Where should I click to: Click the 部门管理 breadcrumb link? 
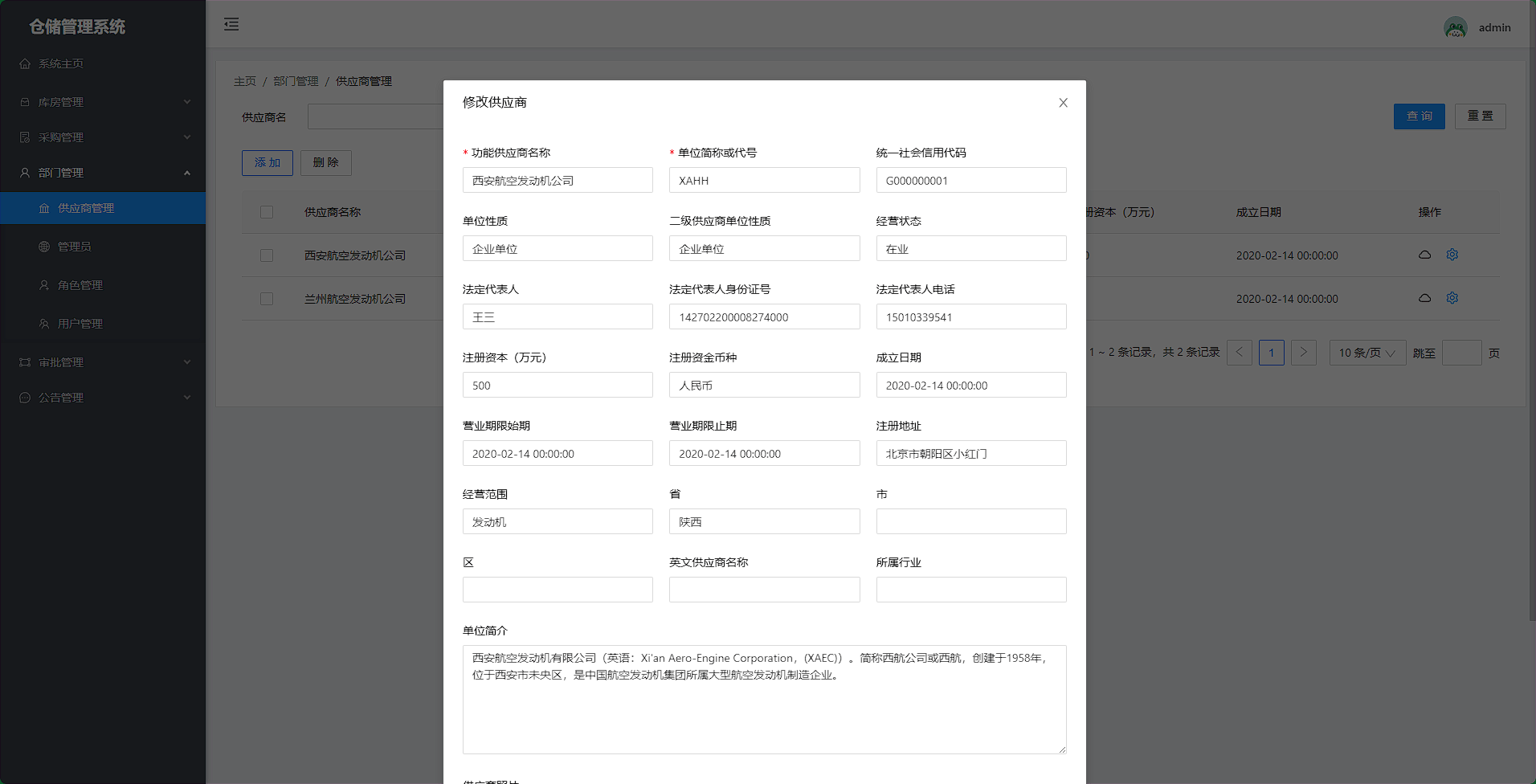point(296,81)
